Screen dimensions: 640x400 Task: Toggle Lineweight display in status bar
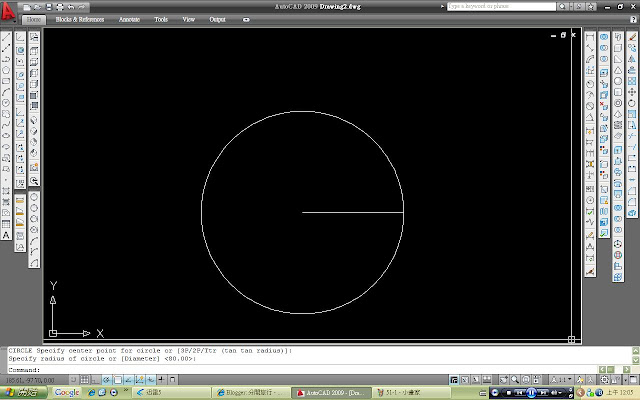pos(162,380)
